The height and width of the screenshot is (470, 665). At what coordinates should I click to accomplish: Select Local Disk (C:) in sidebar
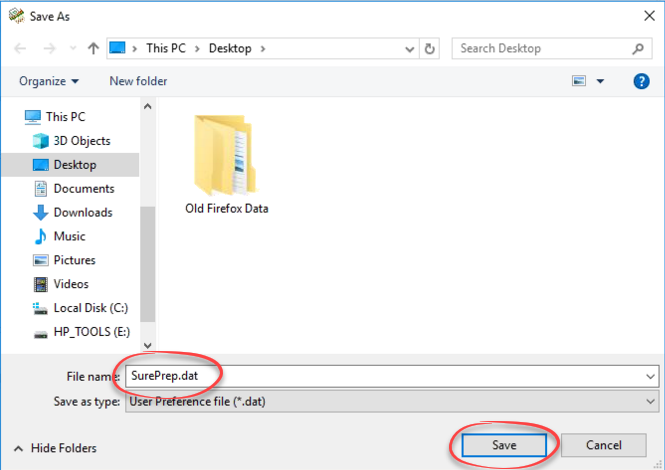pyautogui.click(x=91, y=308)
